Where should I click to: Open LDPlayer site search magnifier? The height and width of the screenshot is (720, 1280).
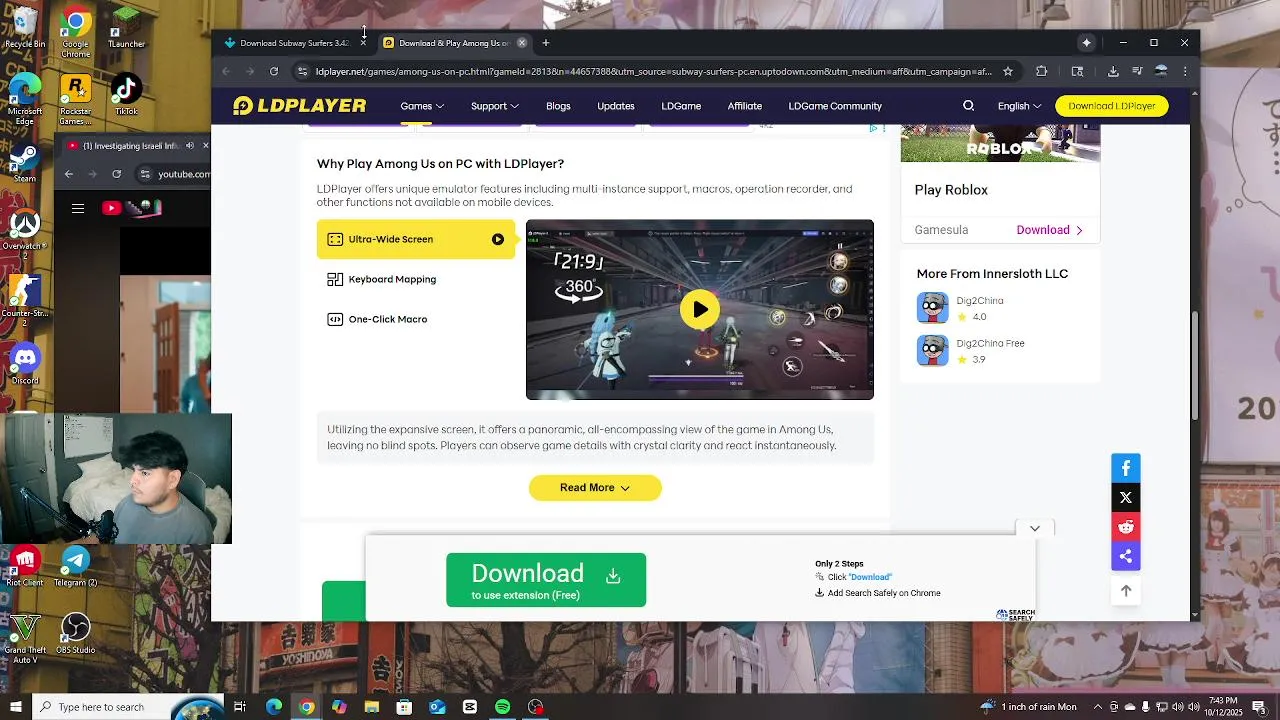click(968, 106)
